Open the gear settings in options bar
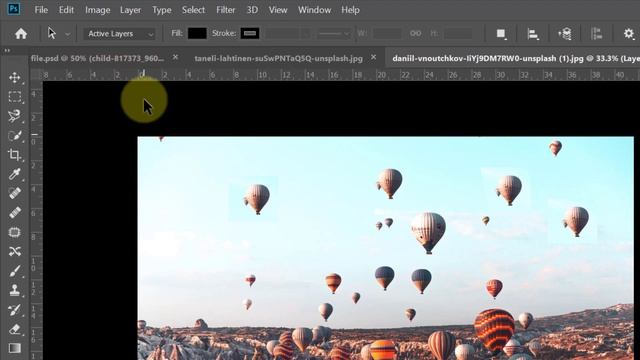 pos(629,33)
